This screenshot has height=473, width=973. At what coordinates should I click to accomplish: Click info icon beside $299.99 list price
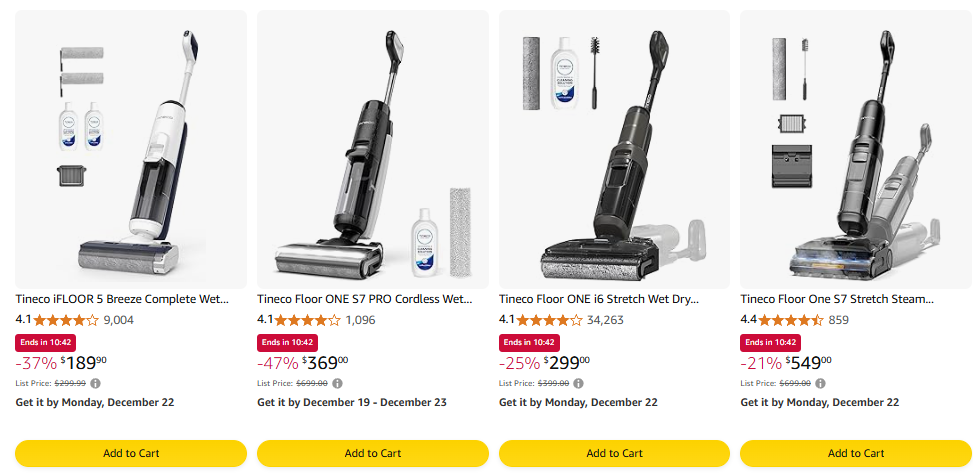coord(96,383)
